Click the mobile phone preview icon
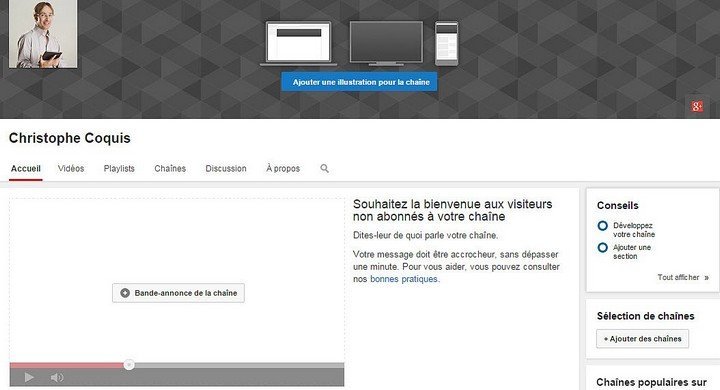This screenshot has width=720, height=390. click(x=446, y=44)
